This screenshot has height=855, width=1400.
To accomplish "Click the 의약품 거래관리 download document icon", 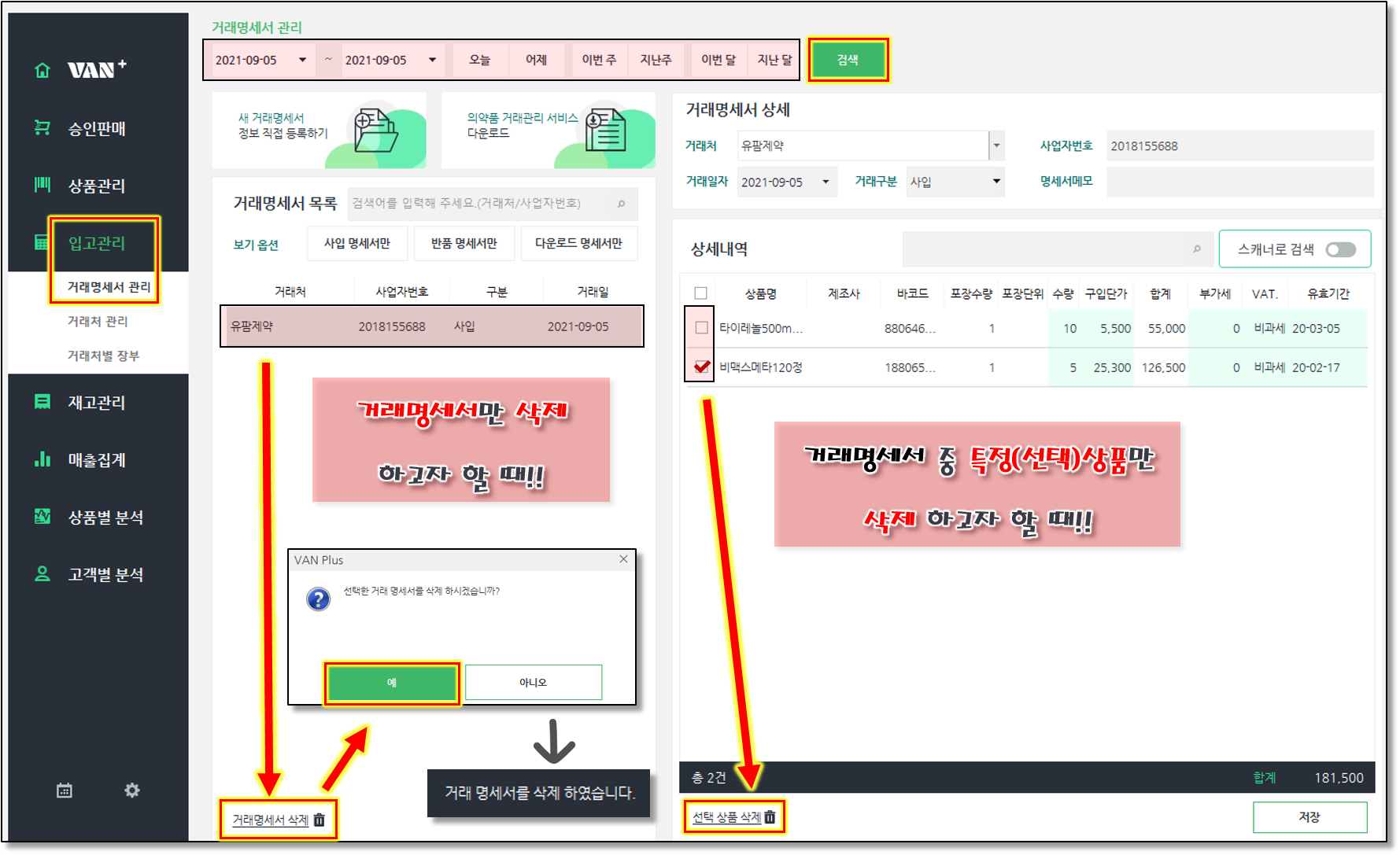I will coord(606,130).
